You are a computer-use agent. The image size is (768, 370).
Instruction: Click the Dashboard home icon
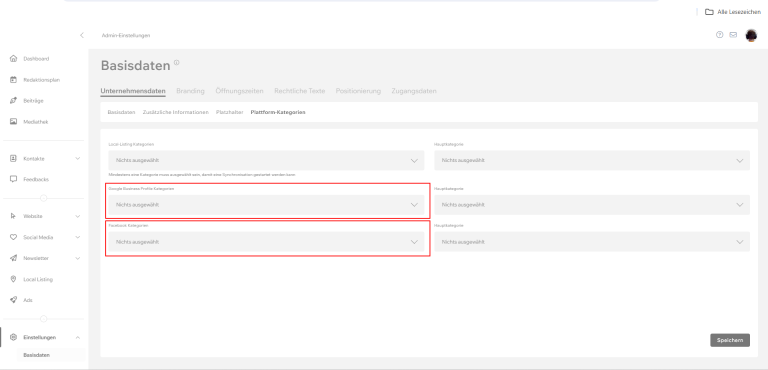click(14, 58)
